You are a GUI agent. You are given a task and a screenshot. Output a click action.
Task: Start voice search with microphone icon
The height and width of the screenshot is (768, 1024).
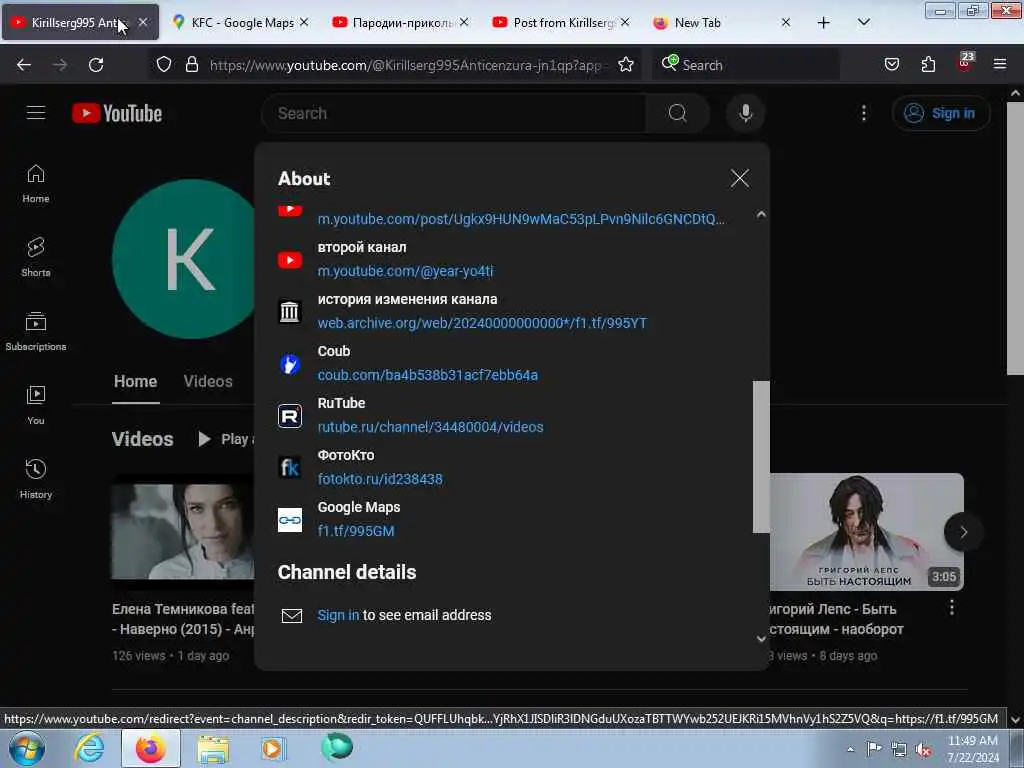point(745,113)
